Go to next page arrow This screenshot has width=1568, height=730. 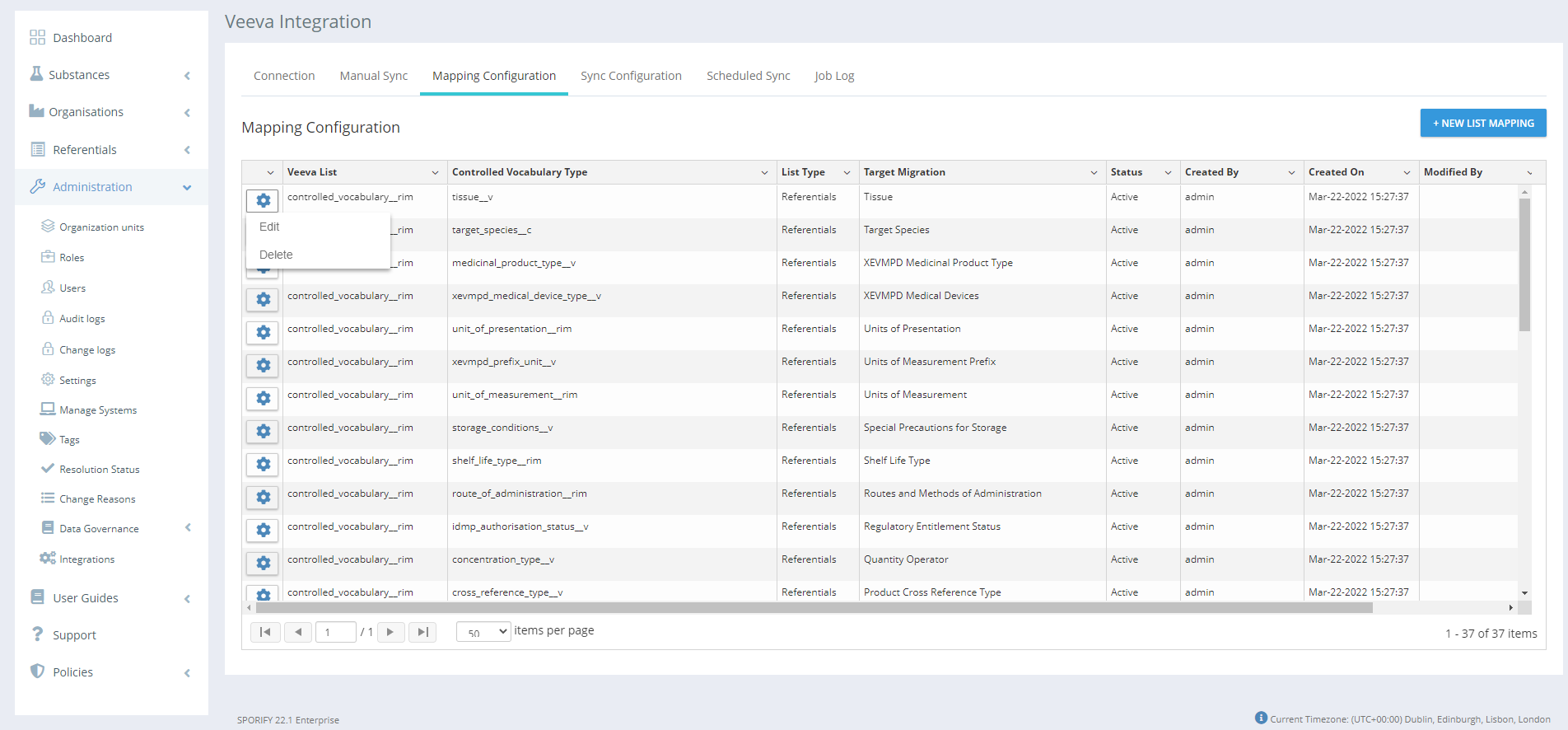[x=390, y=632]
